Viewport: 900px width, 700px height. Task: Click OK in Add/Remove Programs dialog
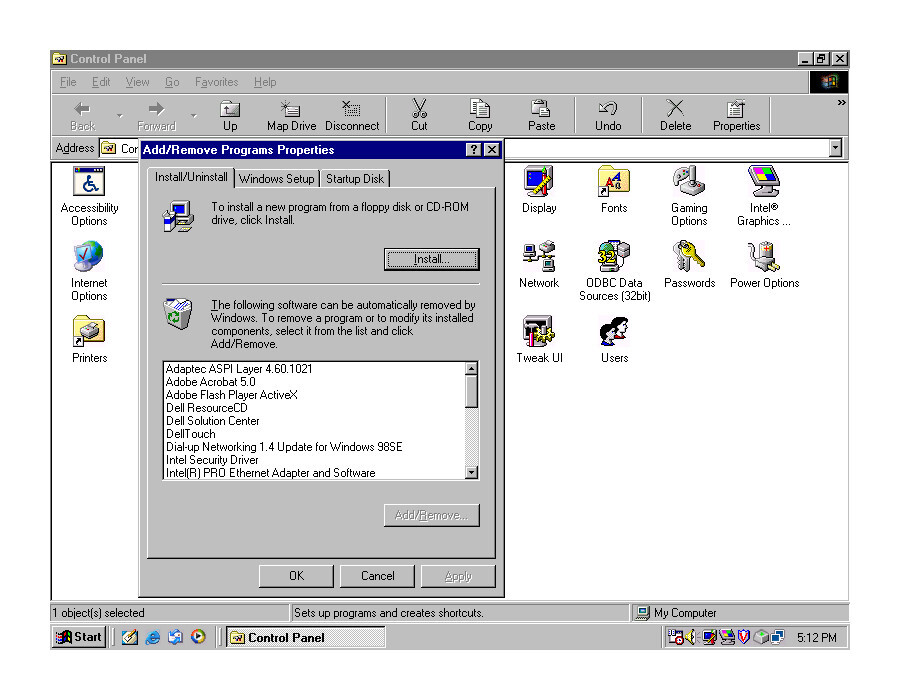(x=296, y=576)
